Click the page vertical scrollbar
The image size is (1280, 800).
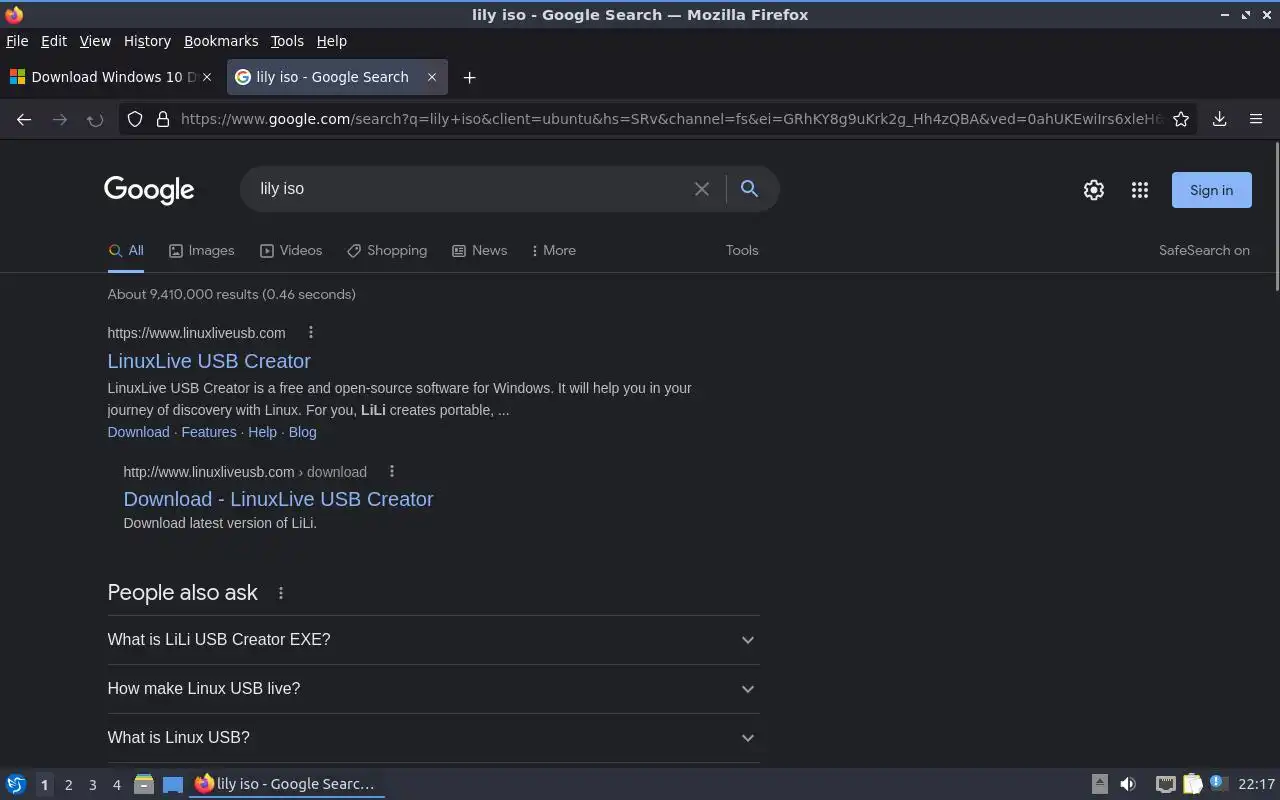pos(1276,215)
